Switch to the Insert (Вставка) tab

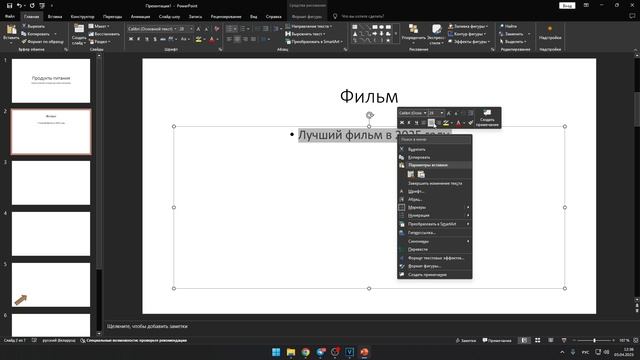[x=55, y=17]
